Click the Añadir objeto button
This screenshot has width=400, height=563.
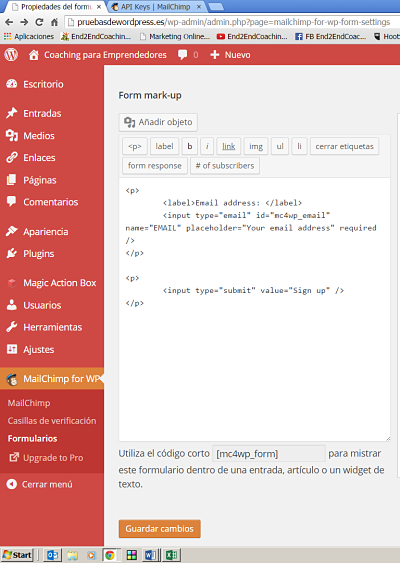click(158, 122)
